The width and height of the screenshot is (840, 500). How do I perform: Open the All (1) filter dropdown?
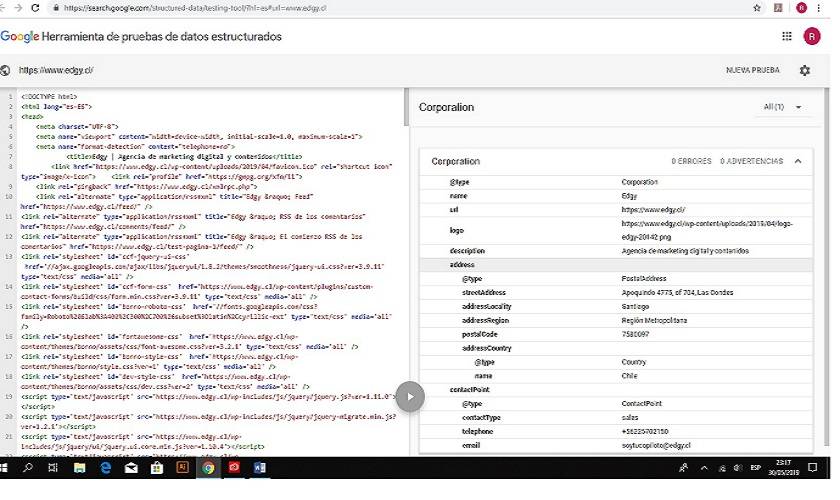[x=782, y=107]
